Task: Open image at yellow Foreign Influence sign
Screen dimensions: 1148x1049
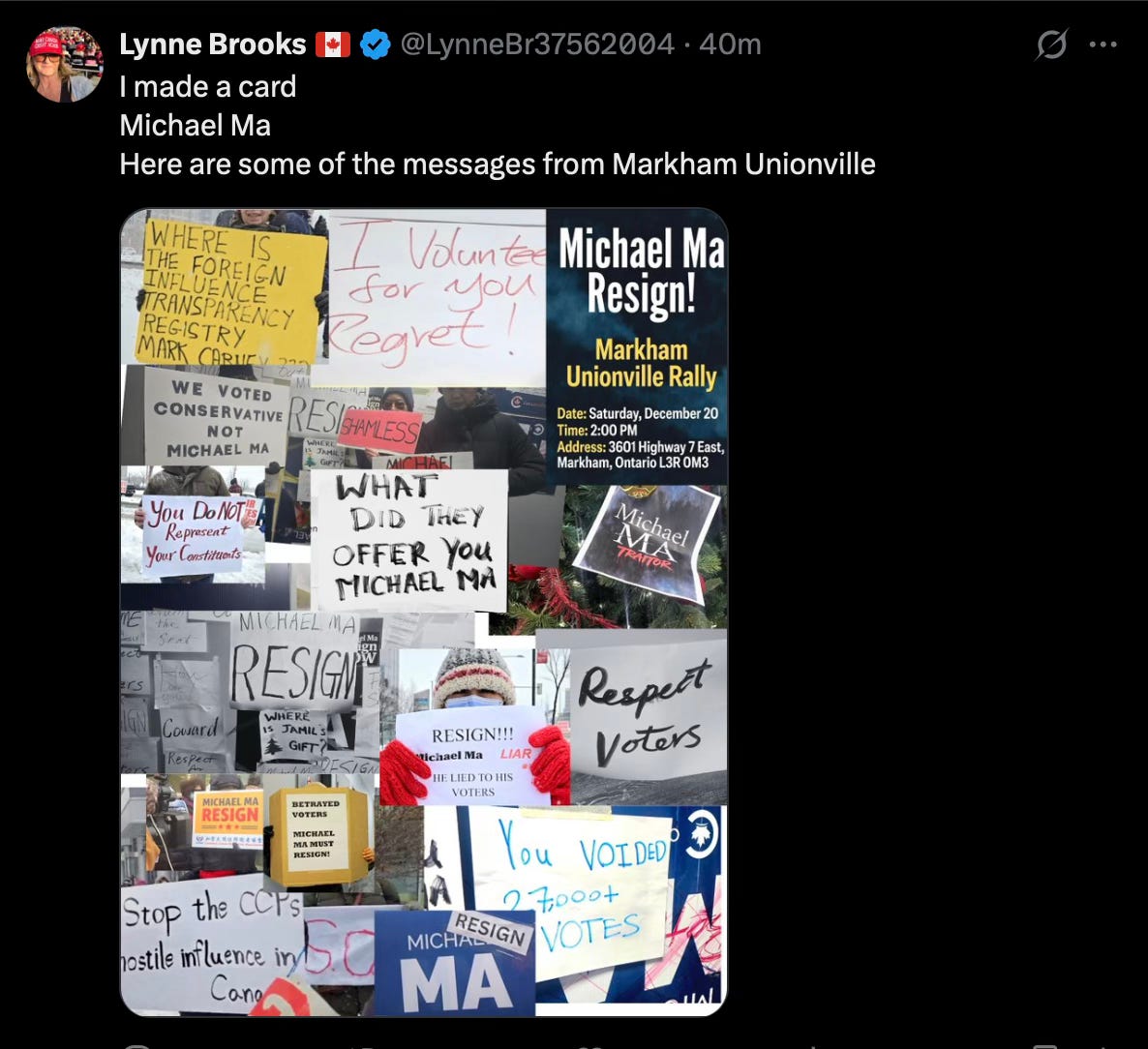Action: coord(225,287)
